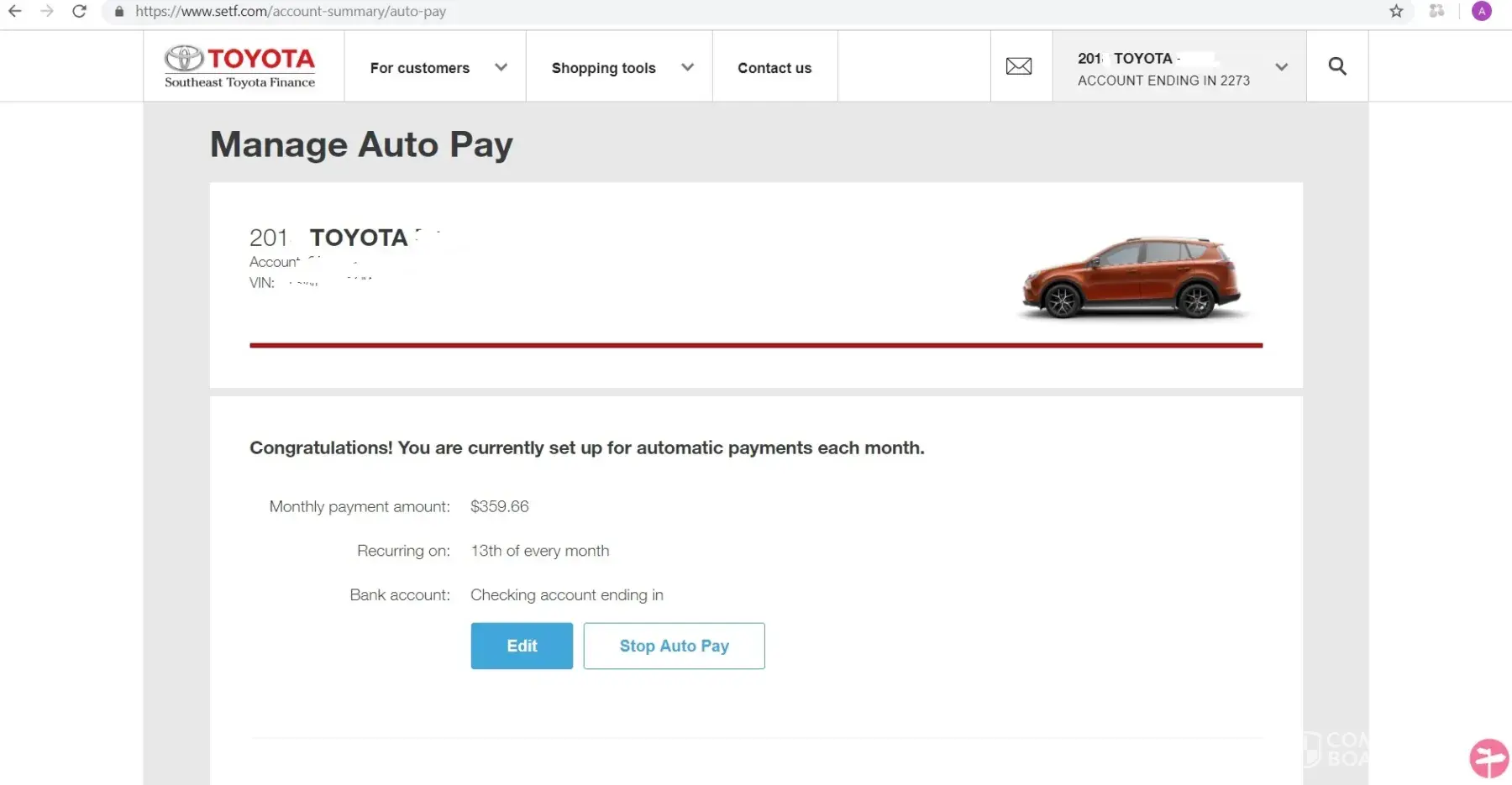
Task: Click the Stop Auto Pay button
Action: [674, 646]
